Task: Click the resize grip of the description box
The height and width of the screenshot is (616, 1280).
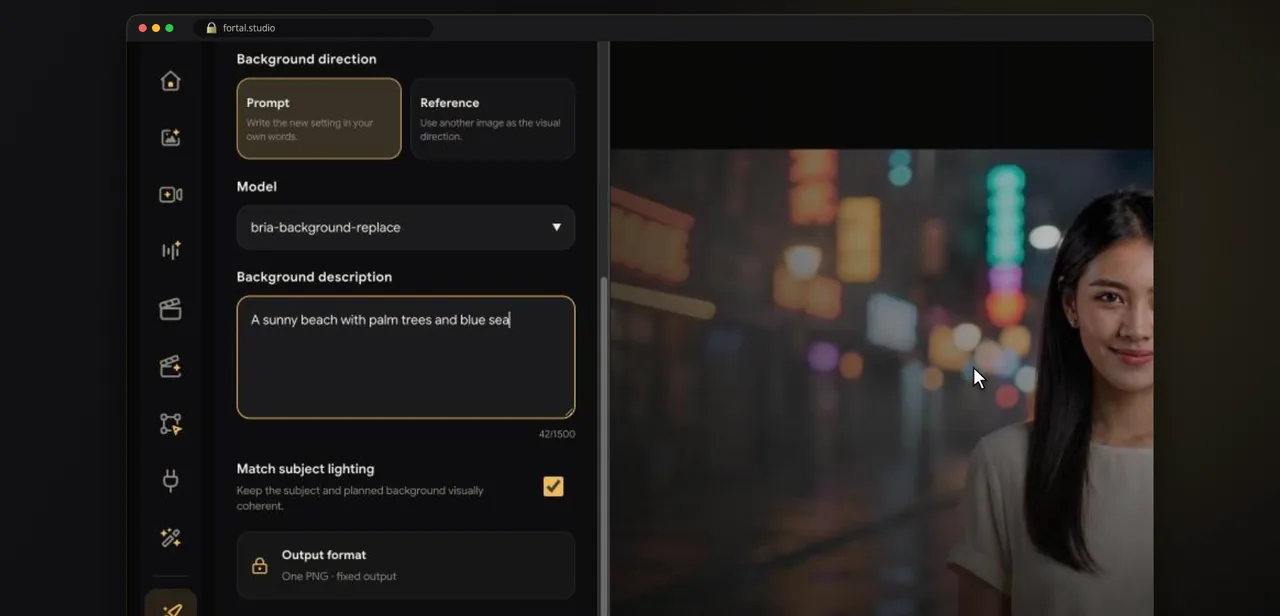Action: (569, 412)
